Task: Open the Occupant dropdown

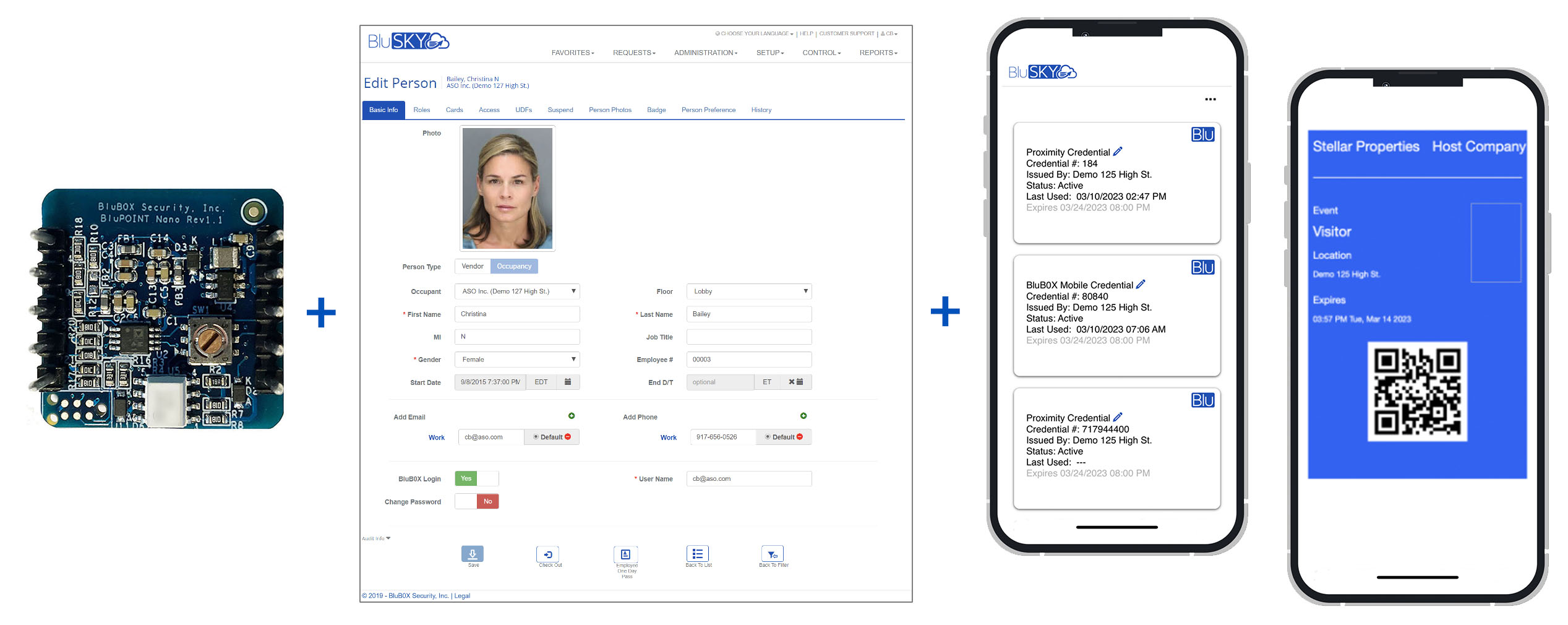Action: (x=516, y=291)
